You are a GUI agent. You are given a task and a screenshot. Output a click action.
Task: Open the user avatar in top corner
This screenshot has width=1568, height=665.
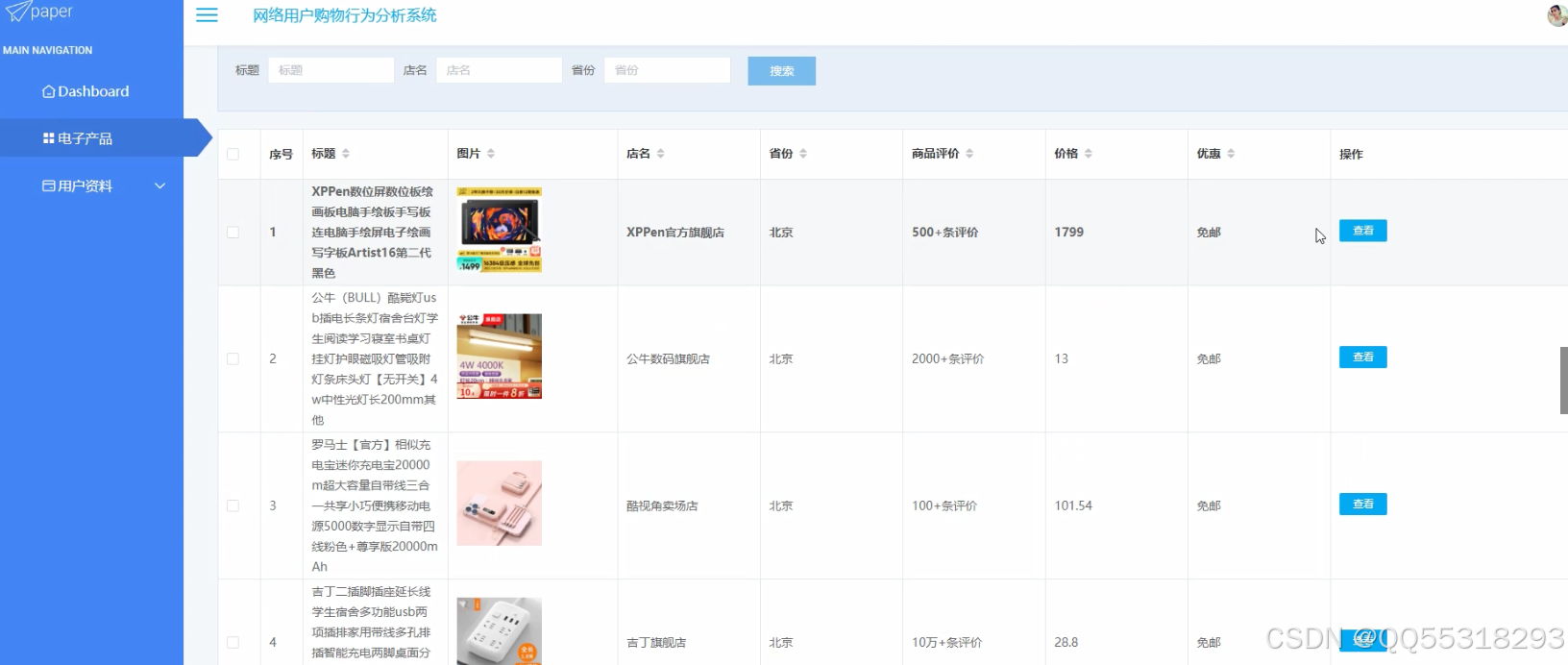[1556, 15]
